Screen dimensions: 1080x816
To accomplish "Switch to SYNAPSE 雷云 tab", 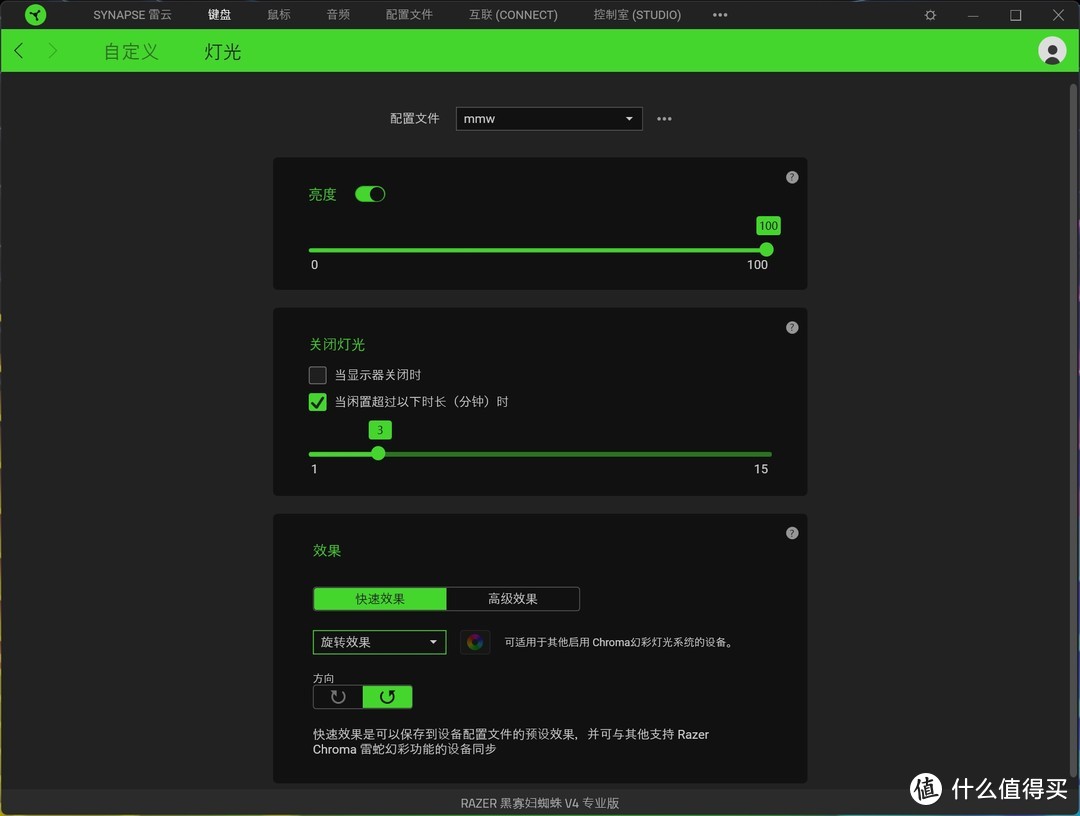I will coord(132,14).
